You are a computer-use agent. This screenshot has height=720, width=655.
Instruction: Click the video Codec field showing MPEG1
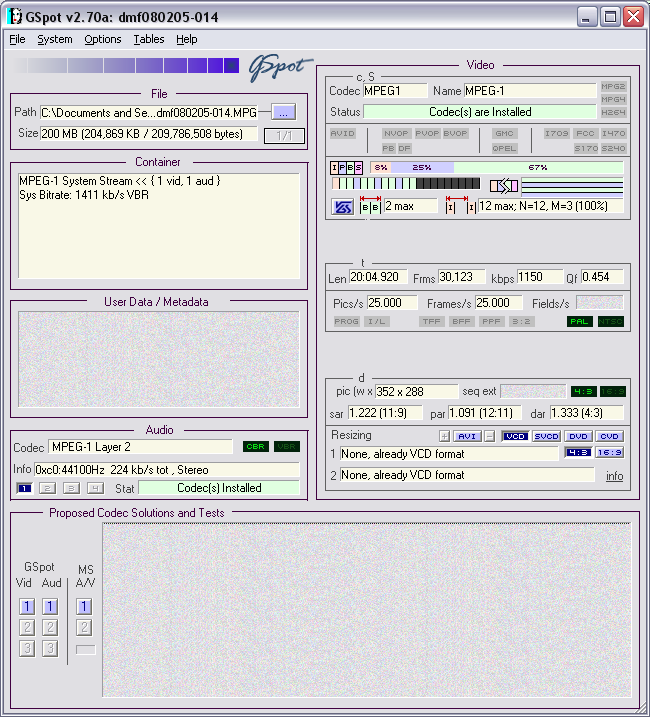coord(395,91)
